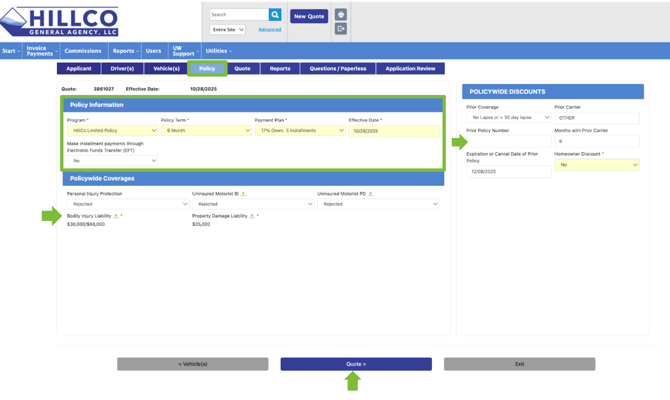Expand the Policy Term dropdown
Screen dimensions: 670x400
[206, 131]
